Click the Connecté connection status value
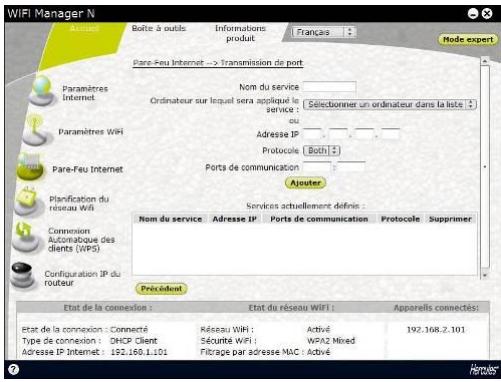501x382 pixels. [x=129, y=330]
